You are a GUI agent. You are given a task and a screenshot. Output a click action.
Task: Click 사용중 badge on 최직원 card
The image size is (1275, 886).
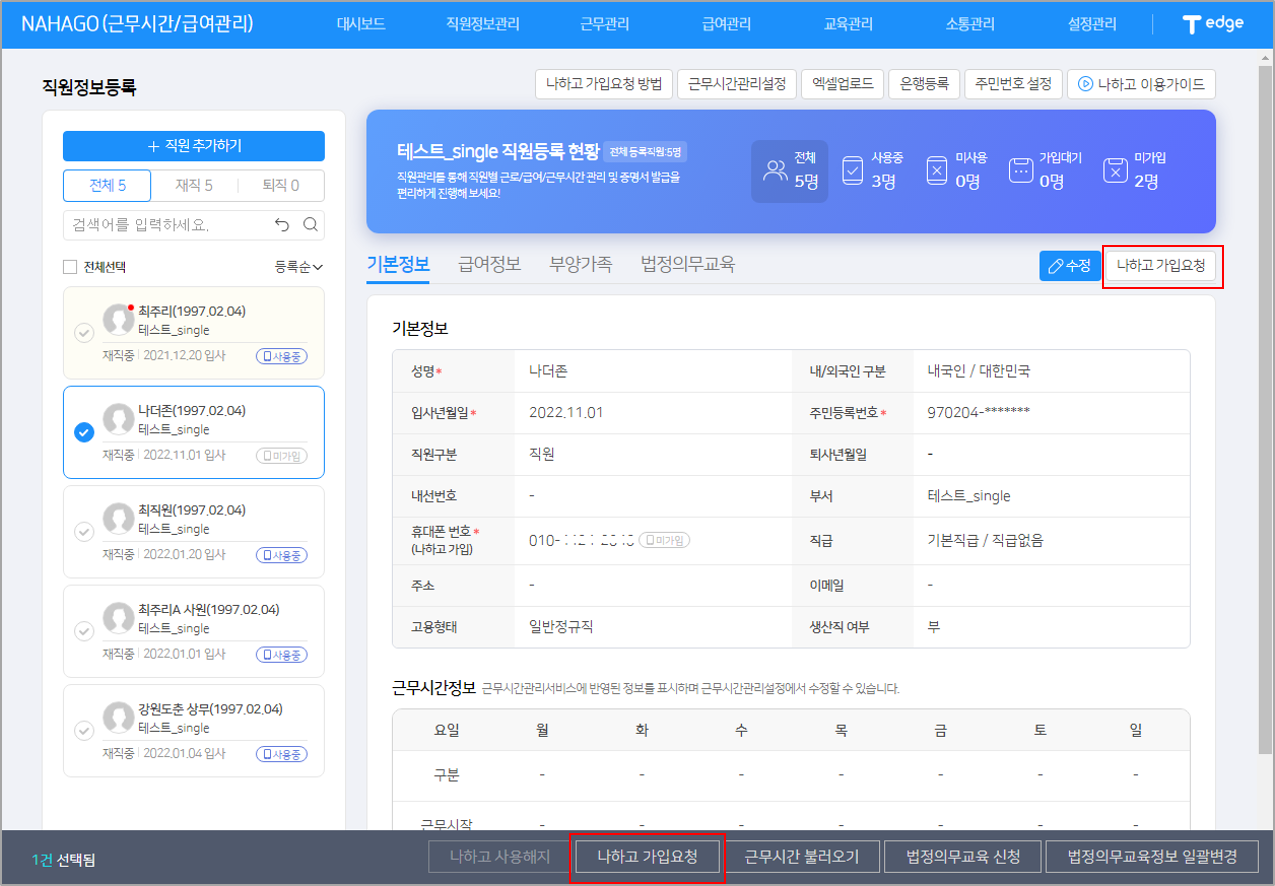coord(282,555)
